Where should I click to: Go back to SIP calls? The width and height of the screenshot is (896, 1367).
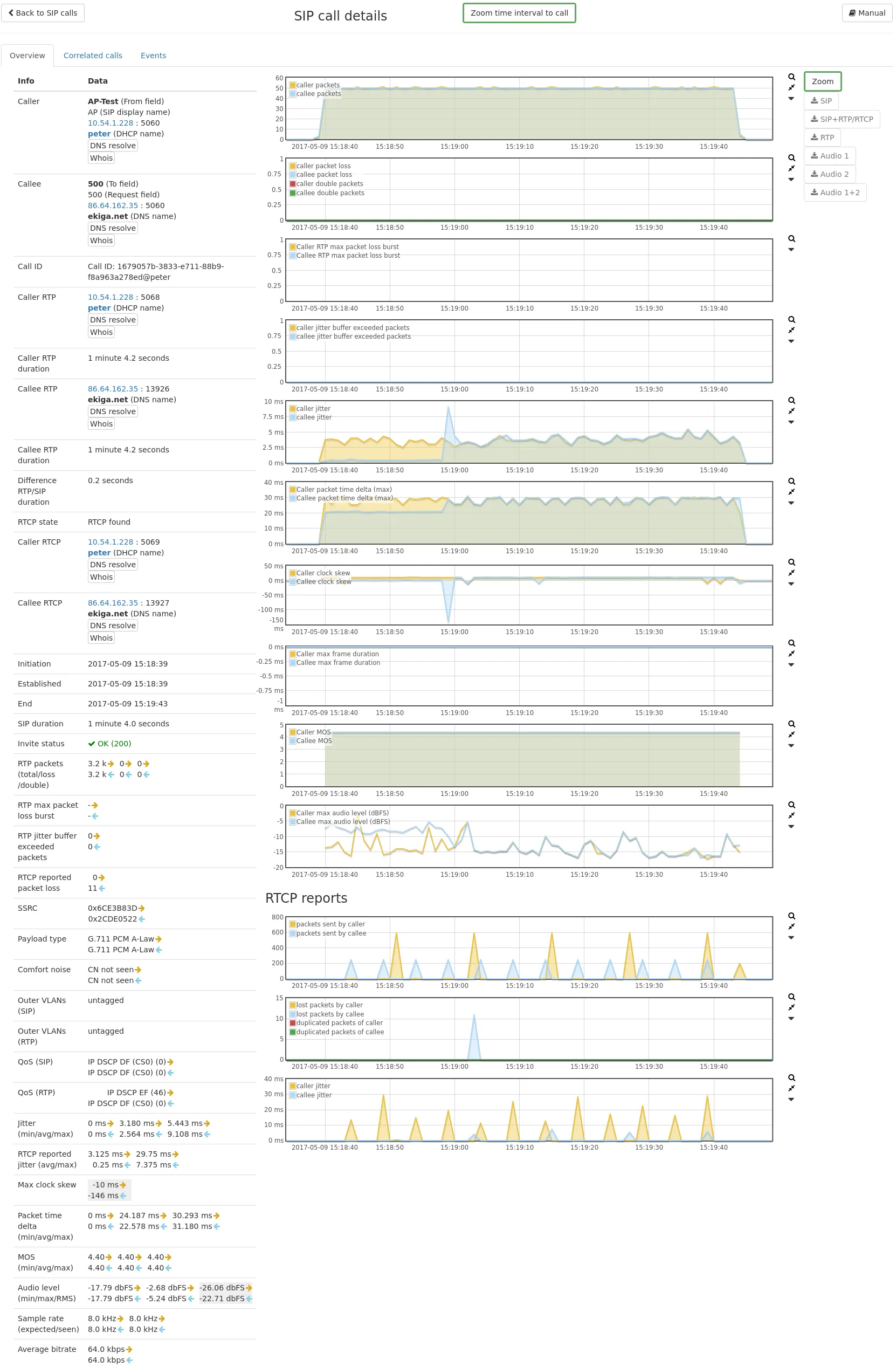coord(43,13)
